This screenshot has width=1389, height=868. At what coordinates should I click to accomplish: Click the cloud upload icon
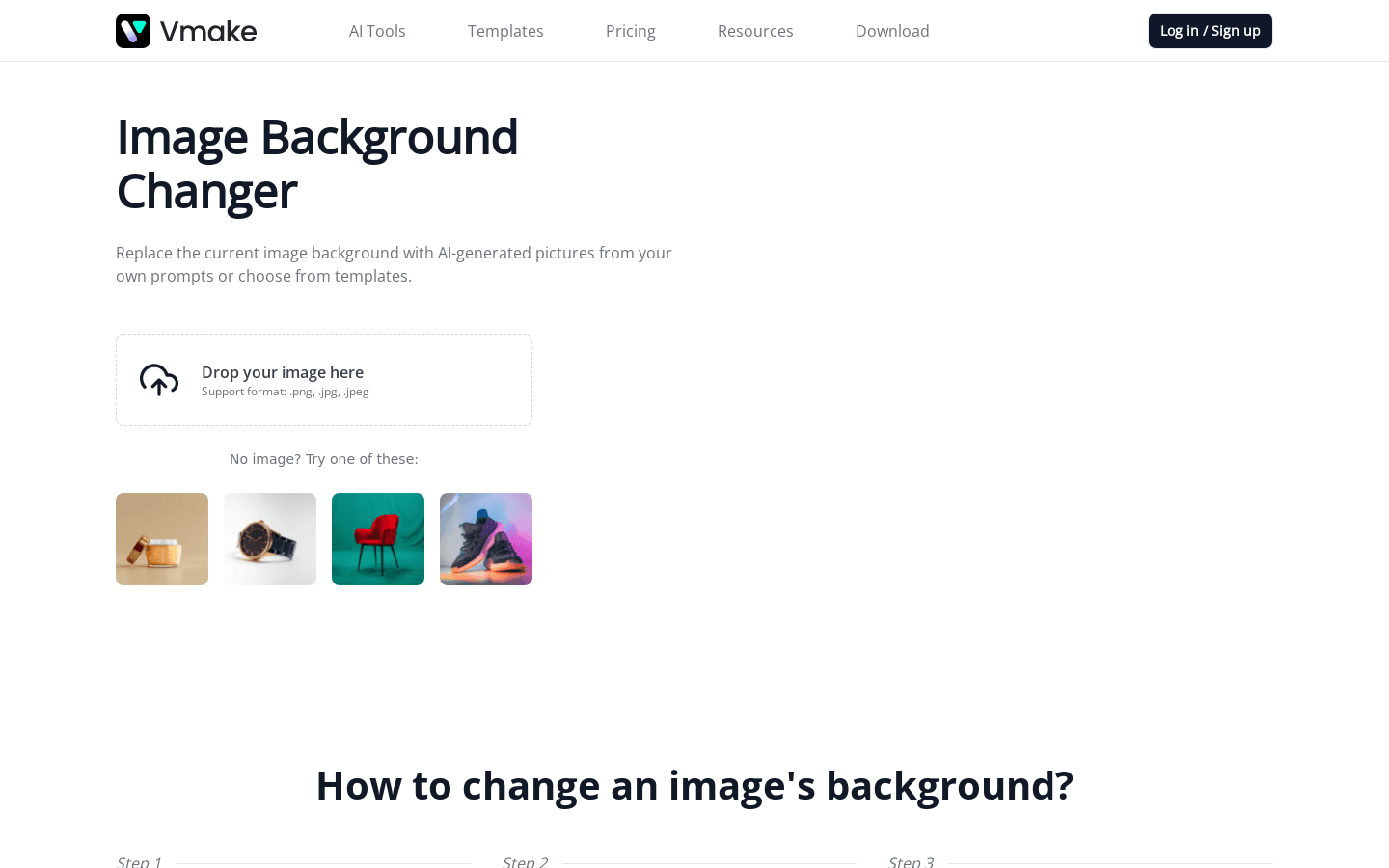point(159,380)
